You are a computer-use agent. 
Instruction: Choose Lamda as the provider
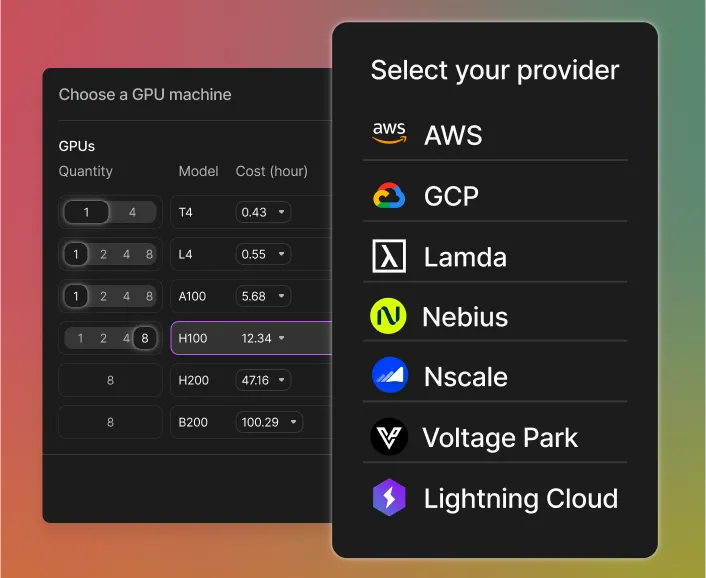coord(495,256)
